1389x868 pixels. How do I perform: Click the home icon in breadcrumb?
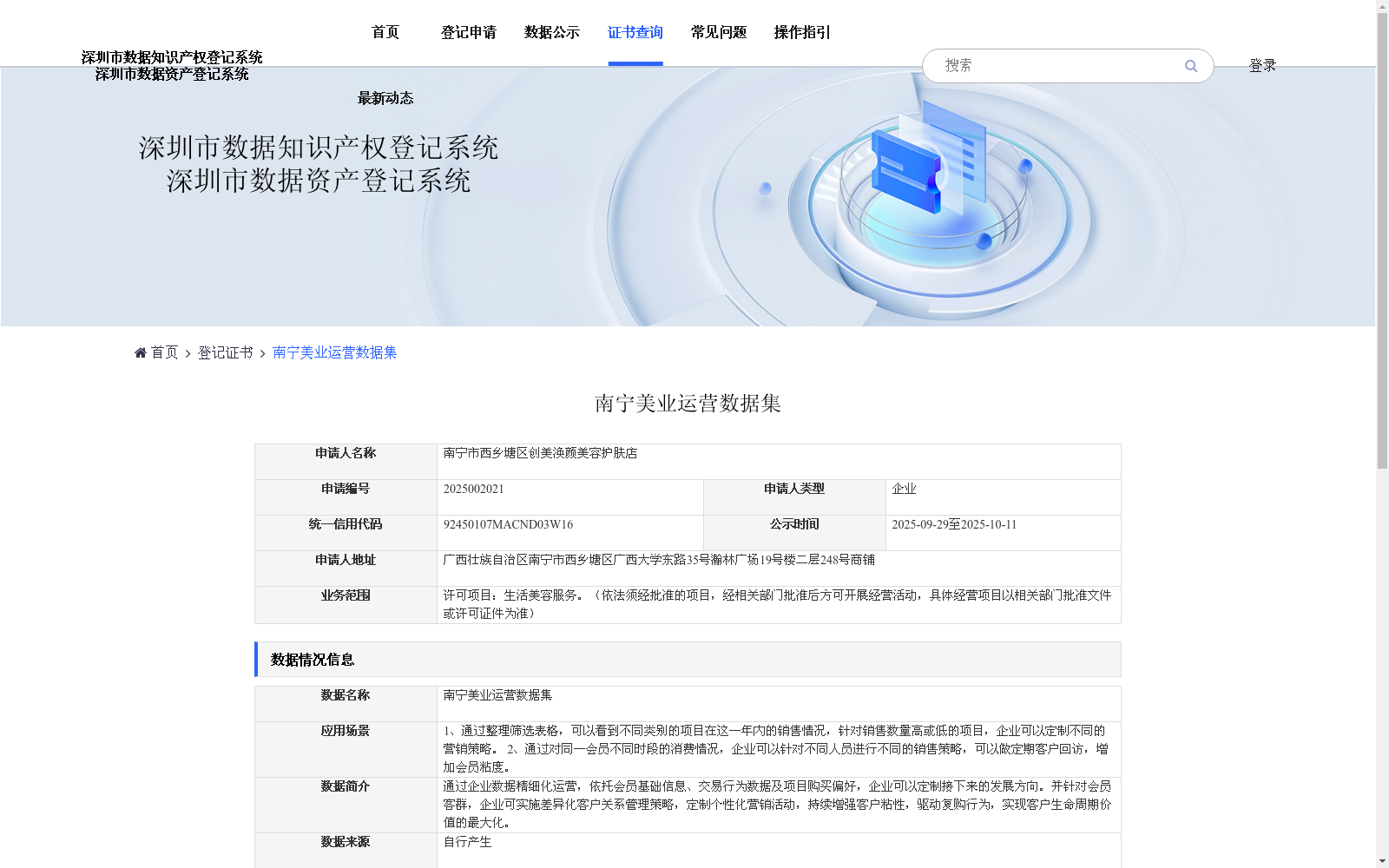(141, 352)
